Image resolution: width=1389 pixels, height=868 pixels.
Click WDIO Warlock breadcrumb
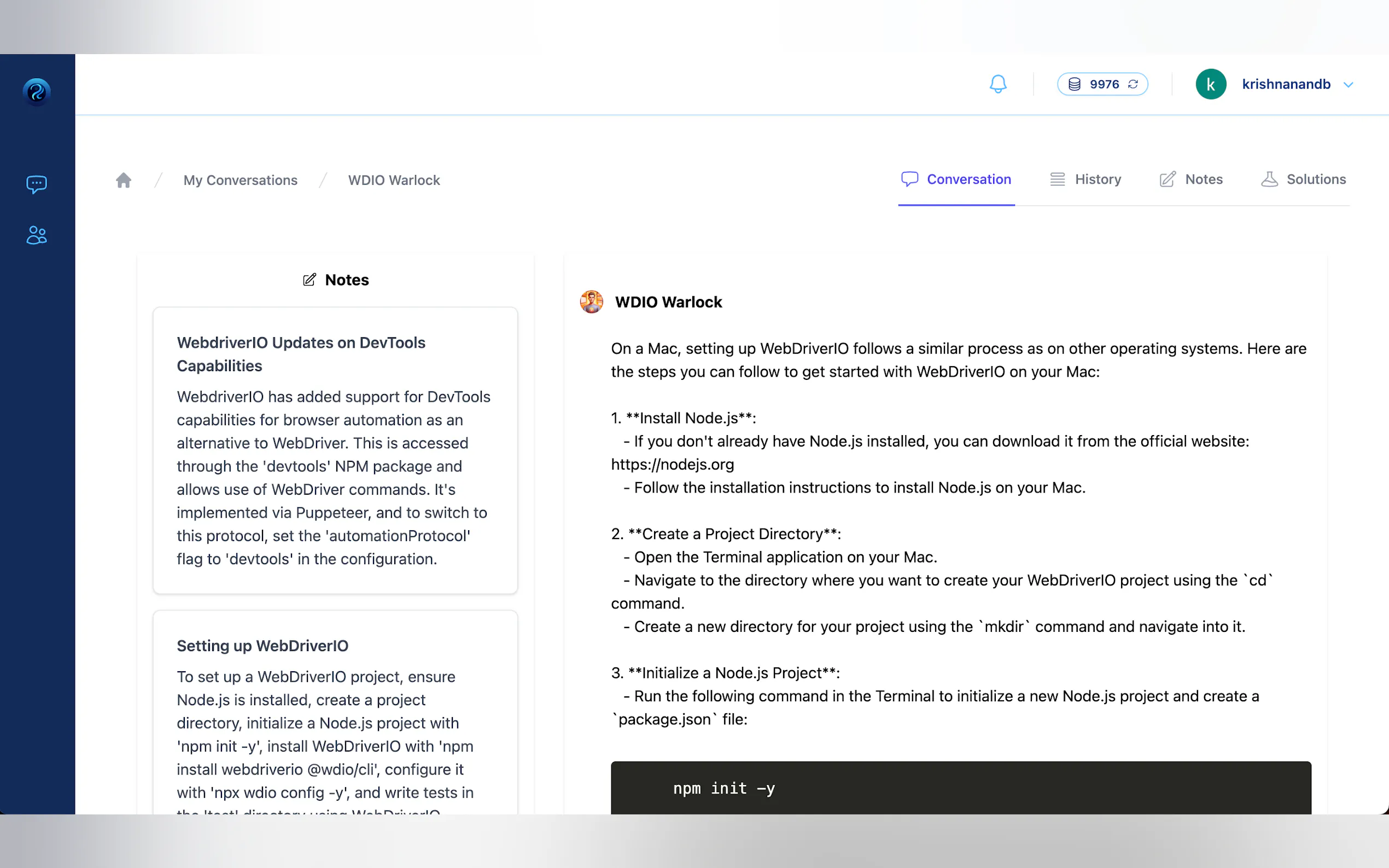point(394,180)
